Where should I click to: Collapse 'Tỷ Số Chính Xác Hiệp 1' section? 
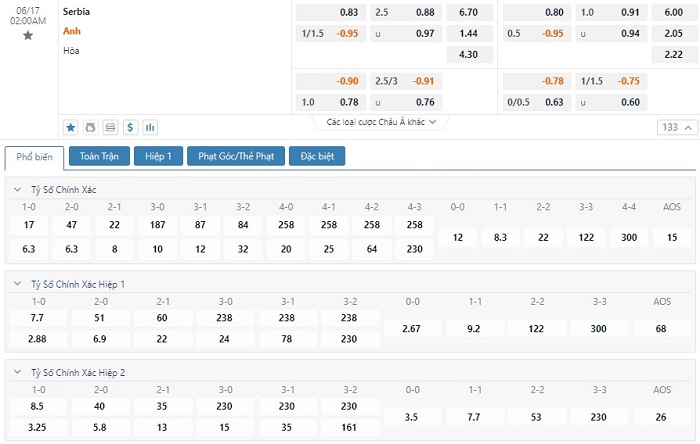(16, 284)
